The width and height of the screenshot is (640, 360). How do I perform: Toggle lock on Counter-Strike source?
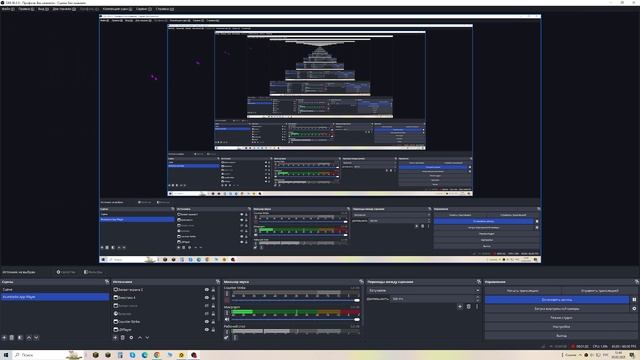coord(213,322)
